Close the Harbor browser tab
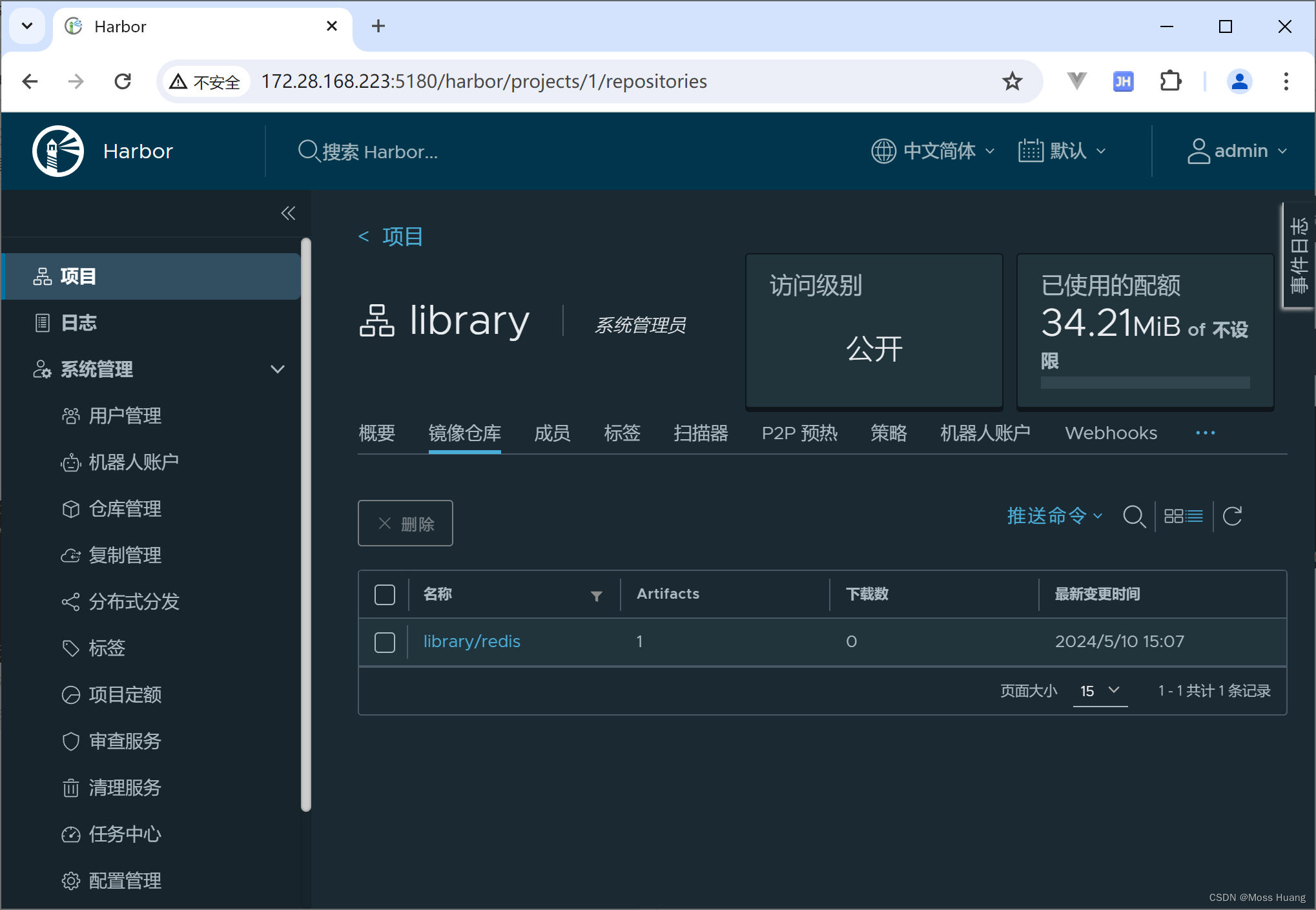 [331, 26]
